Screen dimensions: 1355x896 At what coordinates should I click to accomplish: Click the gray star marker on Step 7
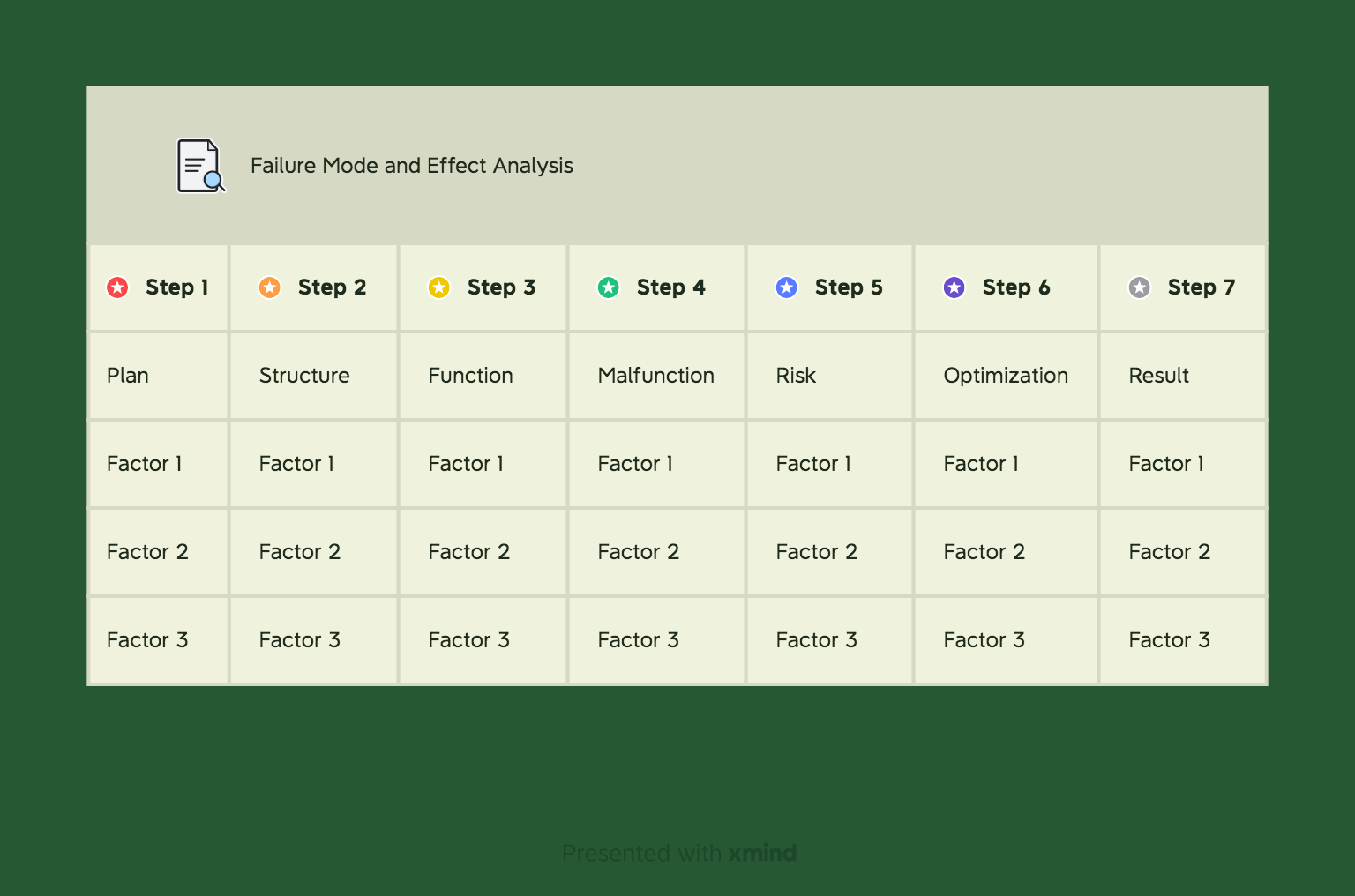pyautogui.click(x=1140, y=287)
